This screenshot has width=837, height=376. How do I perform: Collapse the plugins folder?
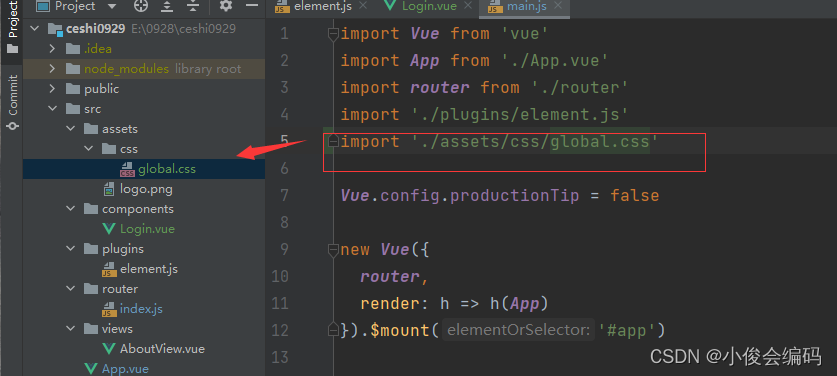pyautogui.click(x=70, y=249)
